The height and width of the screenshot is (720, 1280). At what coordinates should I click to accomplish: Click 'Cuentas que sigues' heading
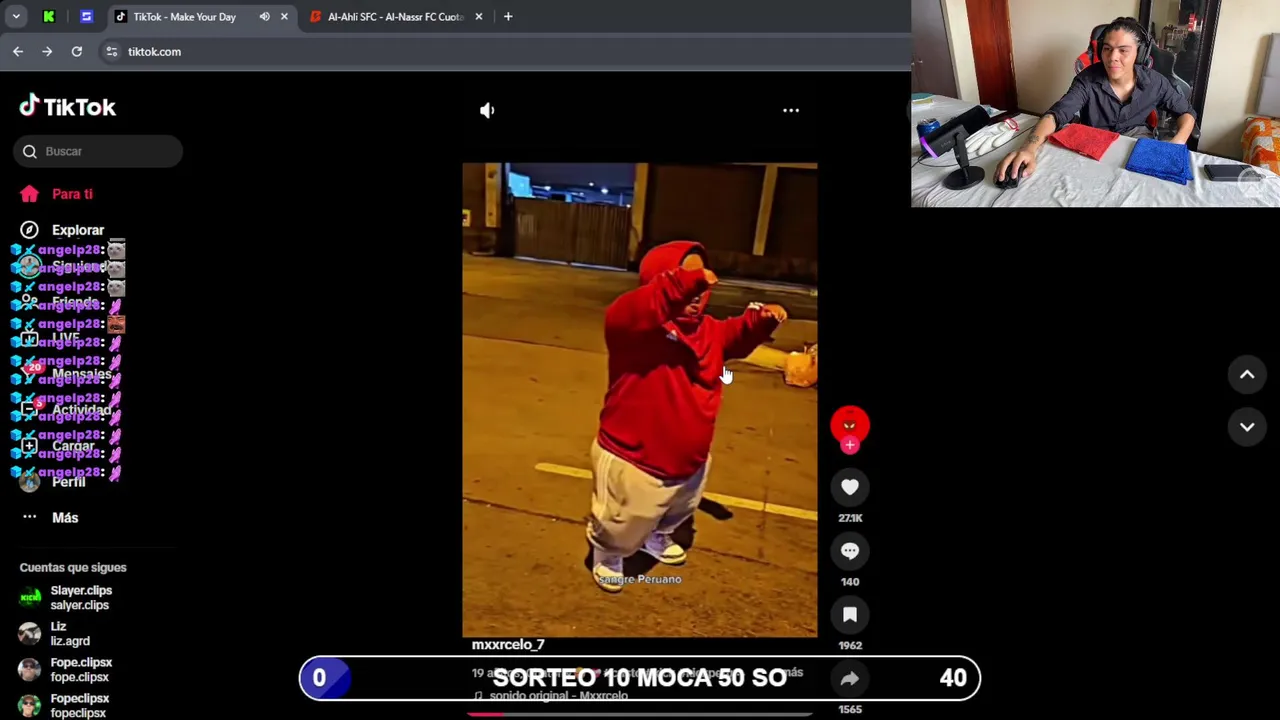point(73,568)
